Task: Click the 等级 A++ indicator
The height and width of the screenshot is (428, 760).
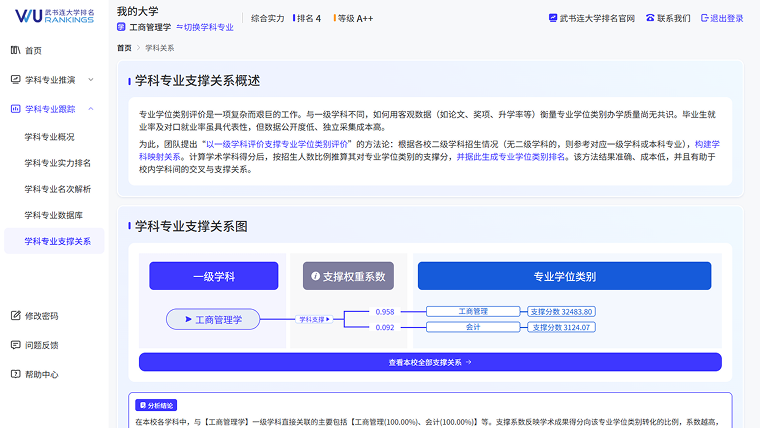Action: tap(354, 18)
